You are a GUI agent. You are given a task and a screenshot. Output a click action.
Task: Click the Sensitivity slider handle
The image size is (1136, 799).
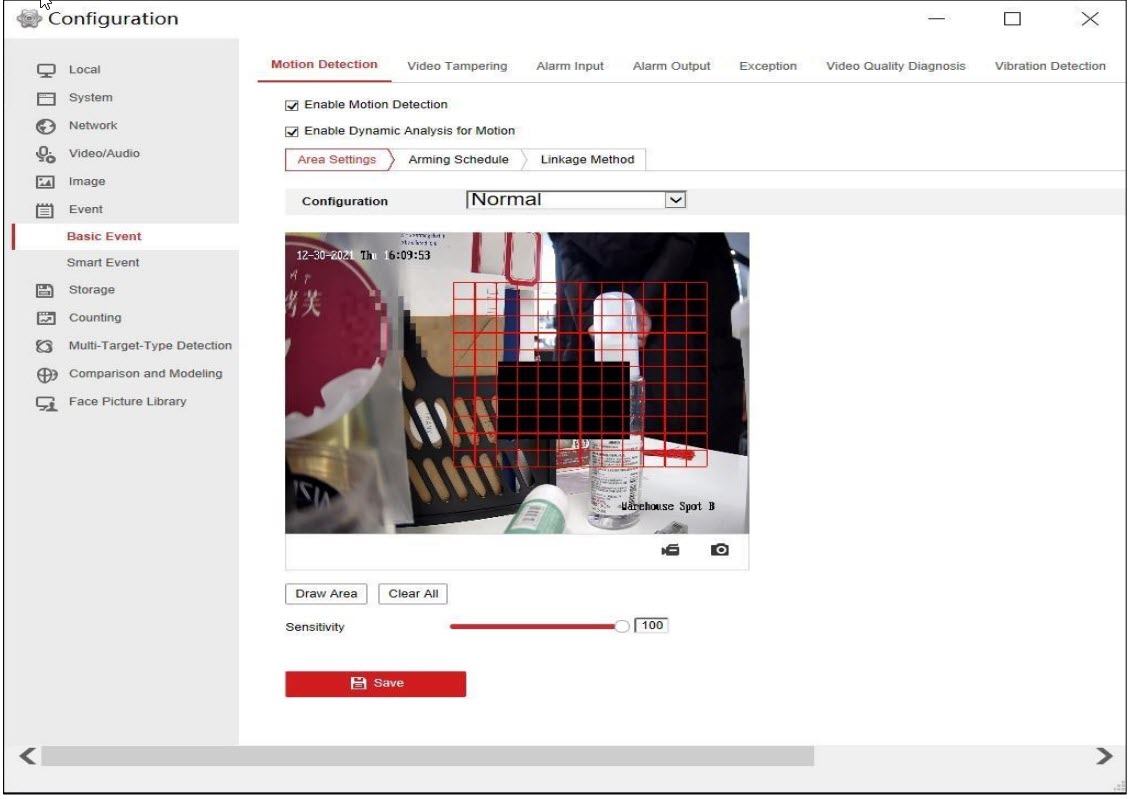pyautogui.click(x=622, y=627)
